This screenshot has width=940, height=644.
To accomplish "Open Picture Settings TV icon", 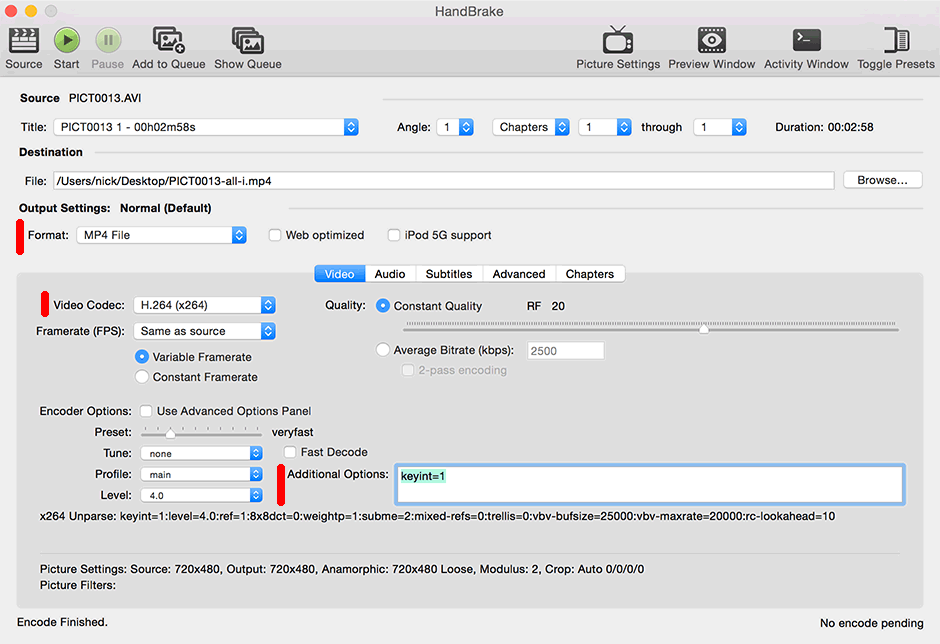I will pyautogui.click(x=617, y=40).
